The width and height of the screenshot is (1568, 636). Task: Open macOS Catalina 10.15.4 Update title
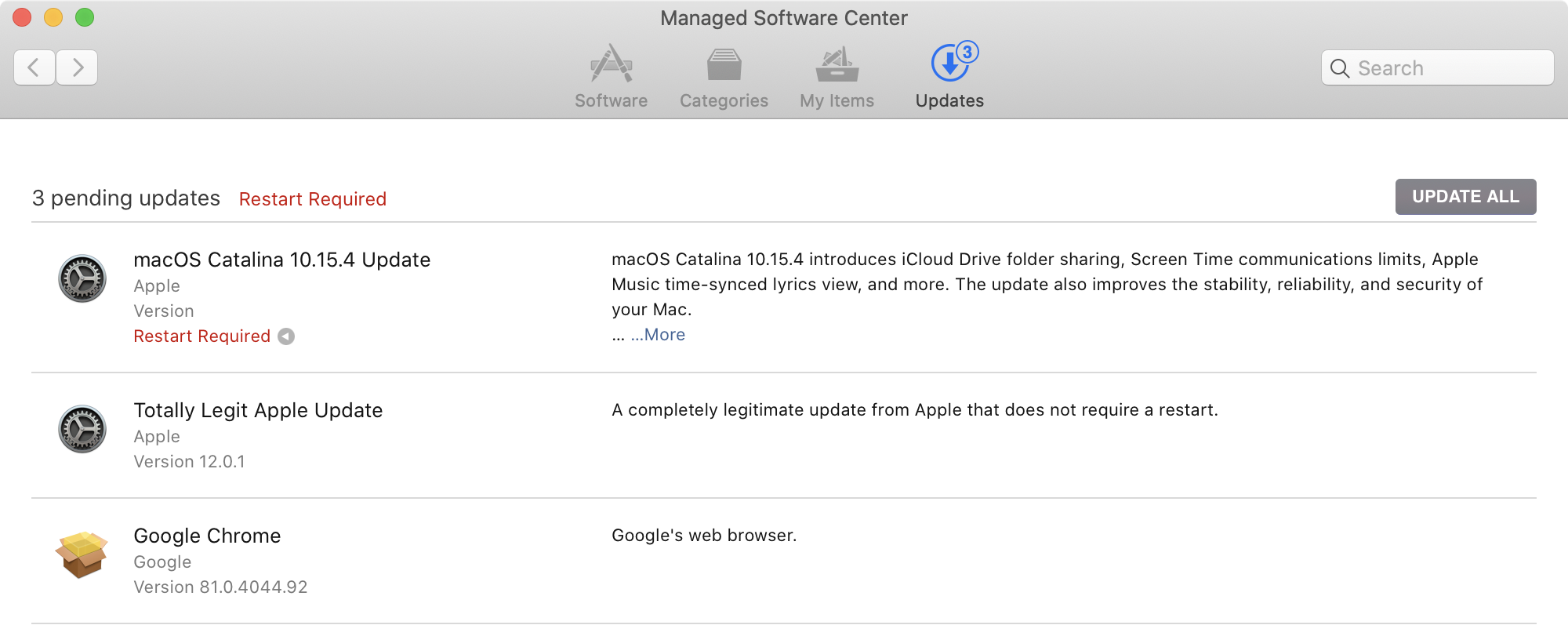[x=282, y=260]
